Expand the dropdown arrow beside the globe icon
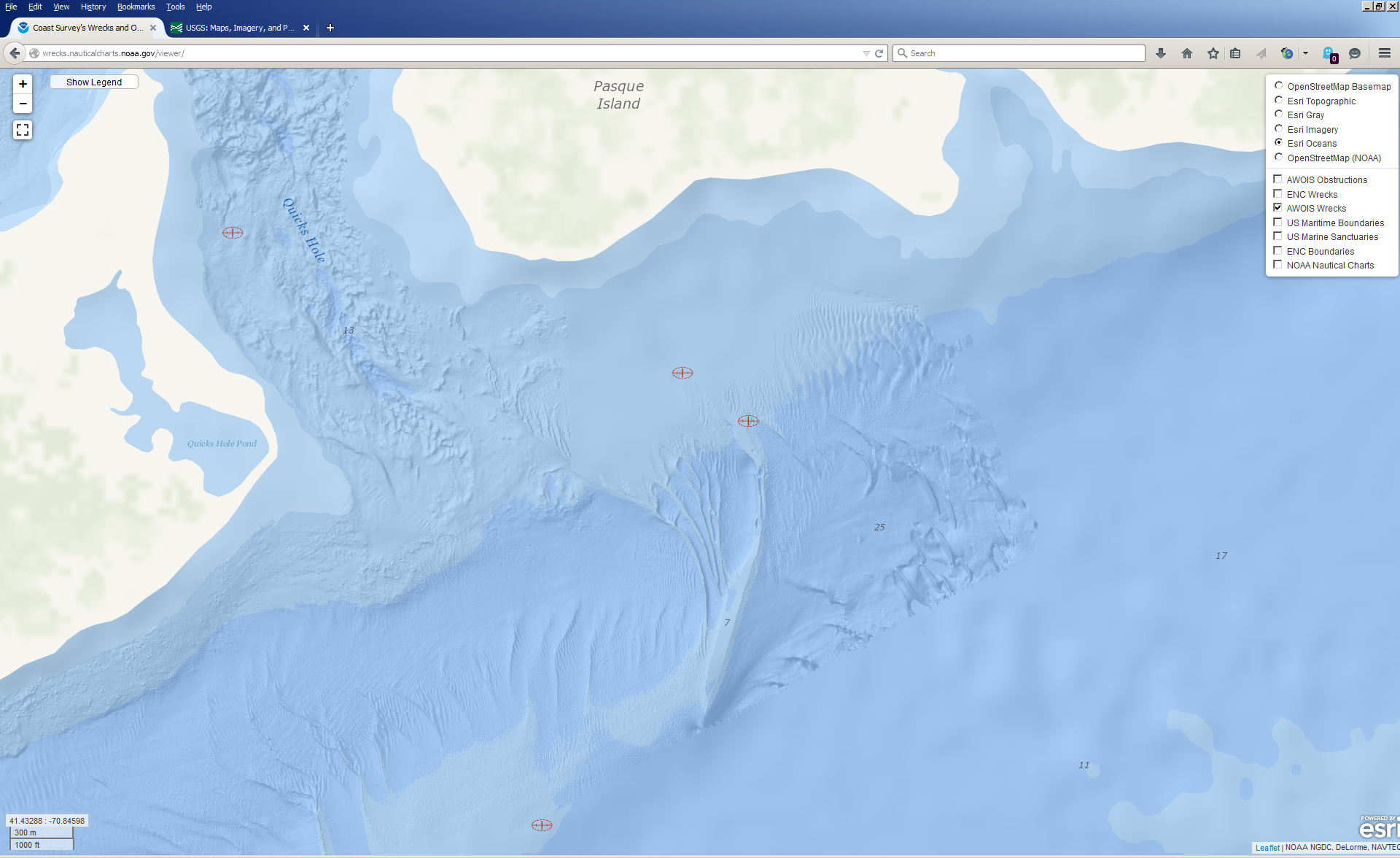 (x=1305, y=53)
